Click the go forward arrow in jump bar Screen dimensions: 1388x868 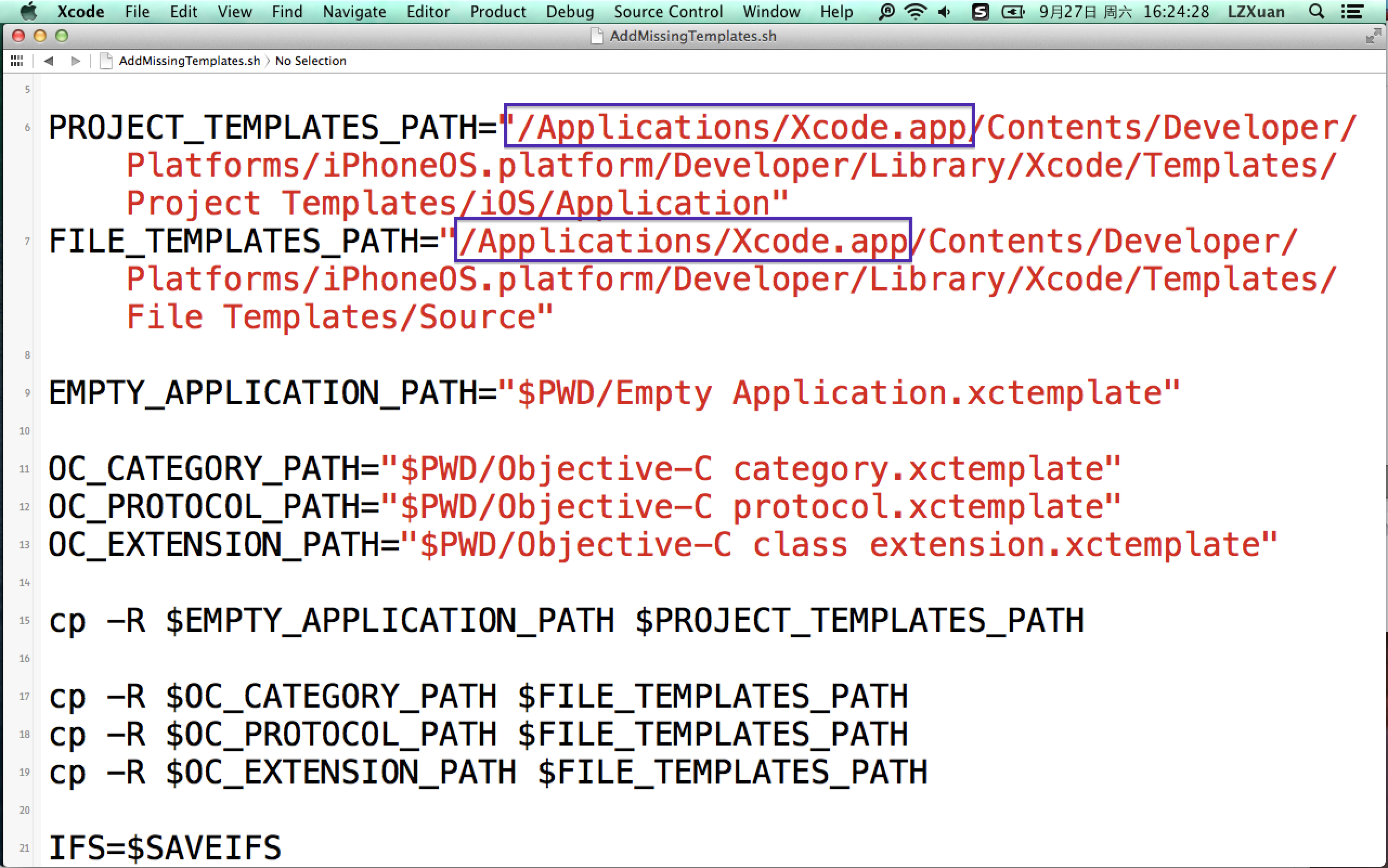pyautogui.click(x=75, y=61)
